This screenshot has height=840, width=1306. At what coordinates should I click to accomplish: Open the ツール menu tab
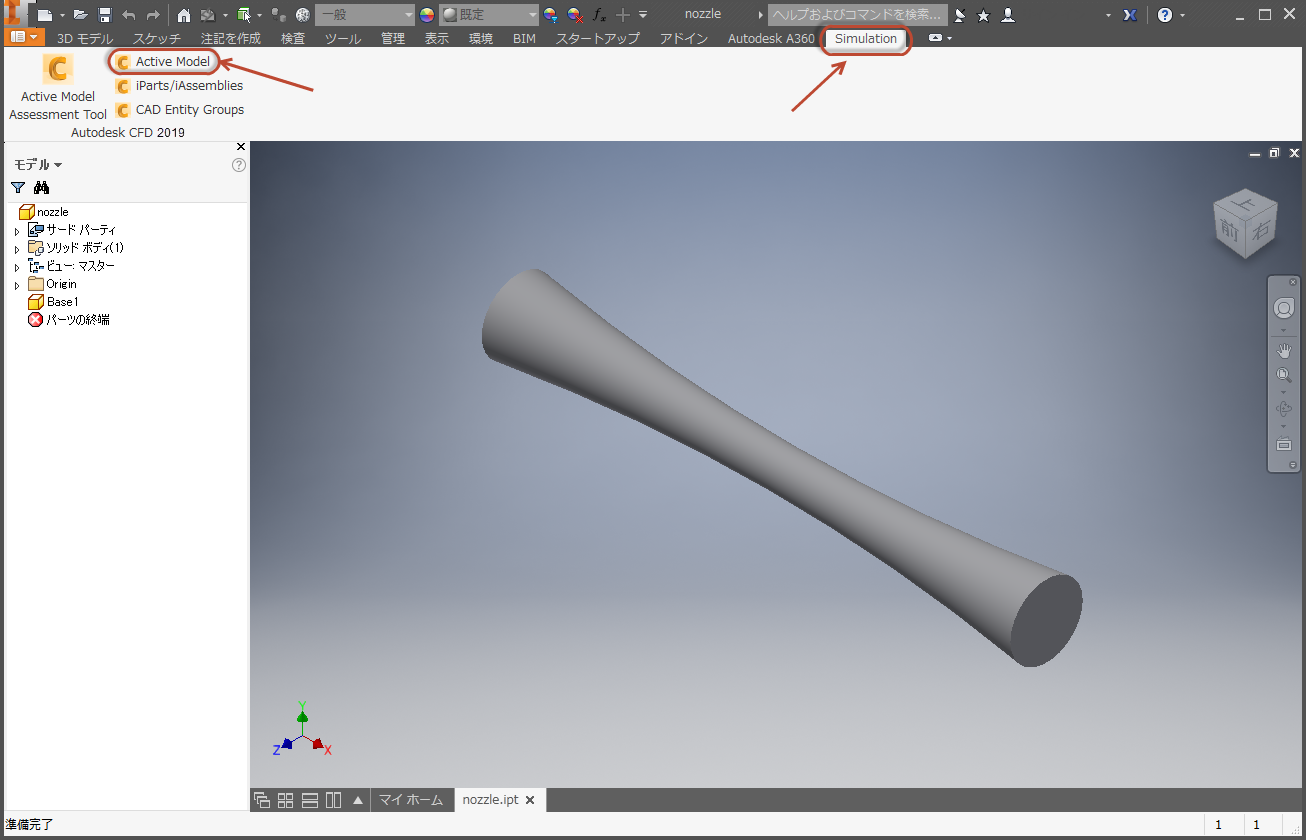click(342, 38)
